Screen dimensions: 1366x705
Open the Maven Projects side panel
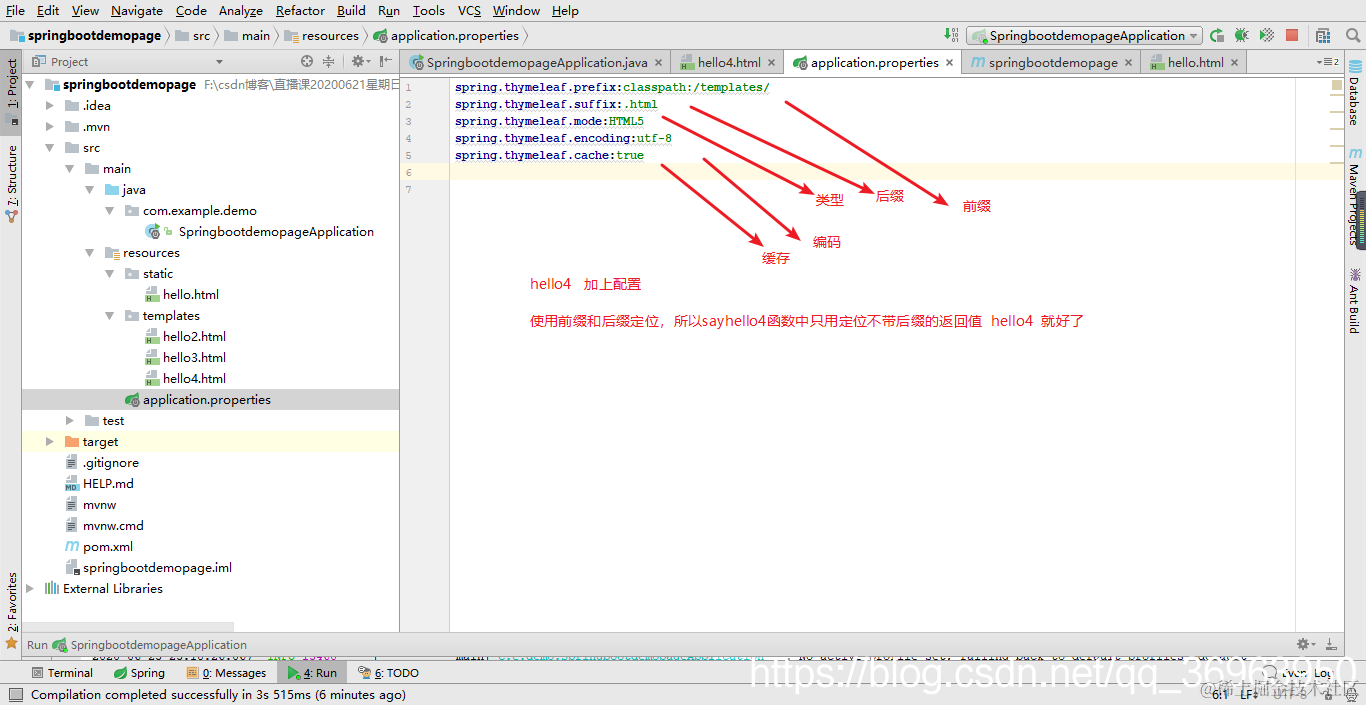(1354, 196)
